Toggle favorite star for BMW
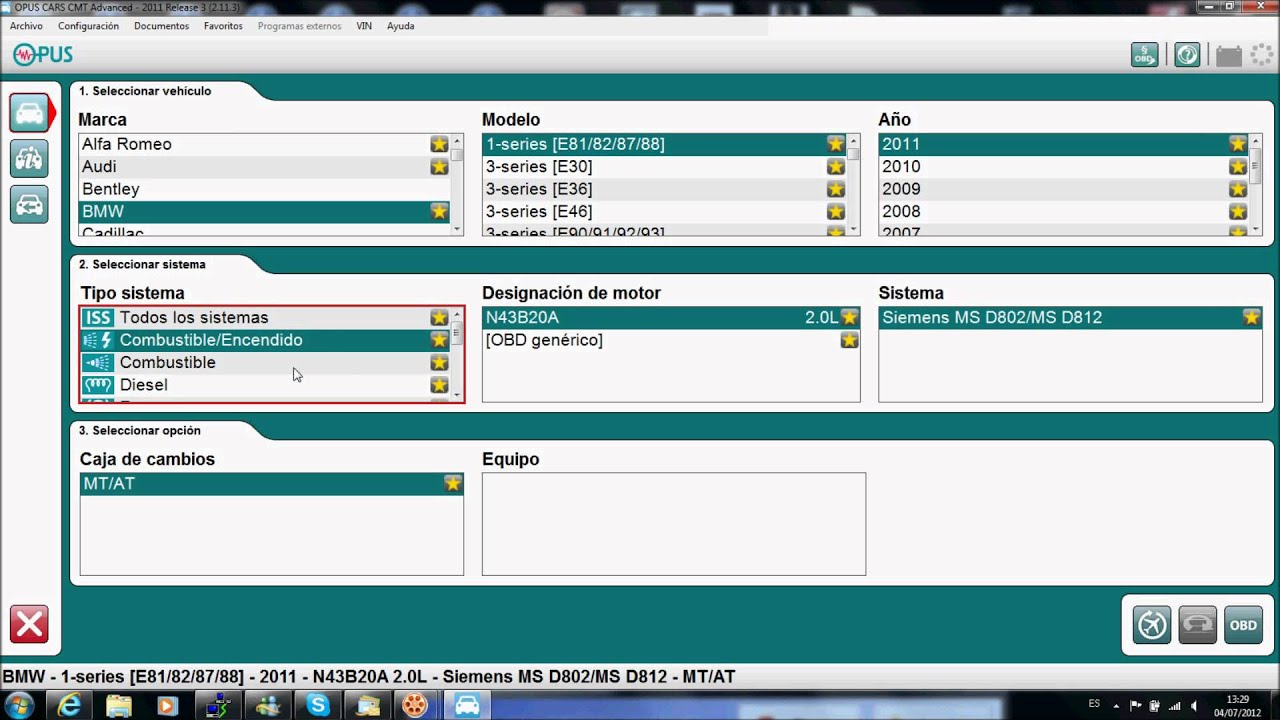The height and width of the screenshot is (720, 1280). (x=439, y=211)
